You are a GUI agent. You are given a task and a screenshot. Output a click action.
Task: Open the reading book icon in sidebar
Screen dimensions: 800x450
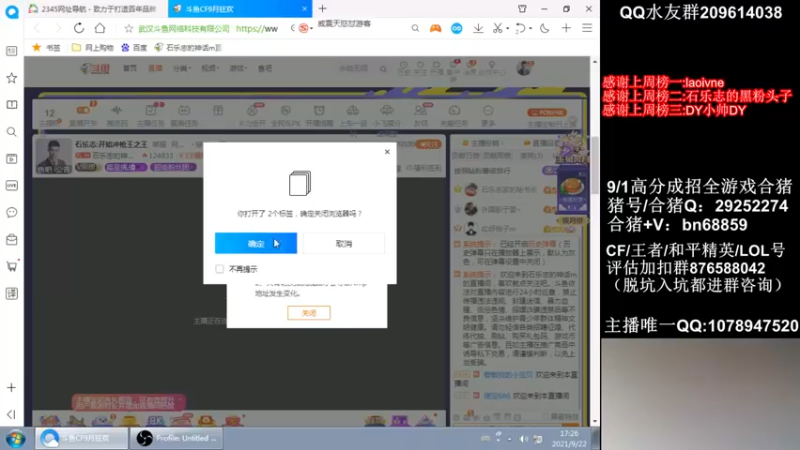[11, 105]
